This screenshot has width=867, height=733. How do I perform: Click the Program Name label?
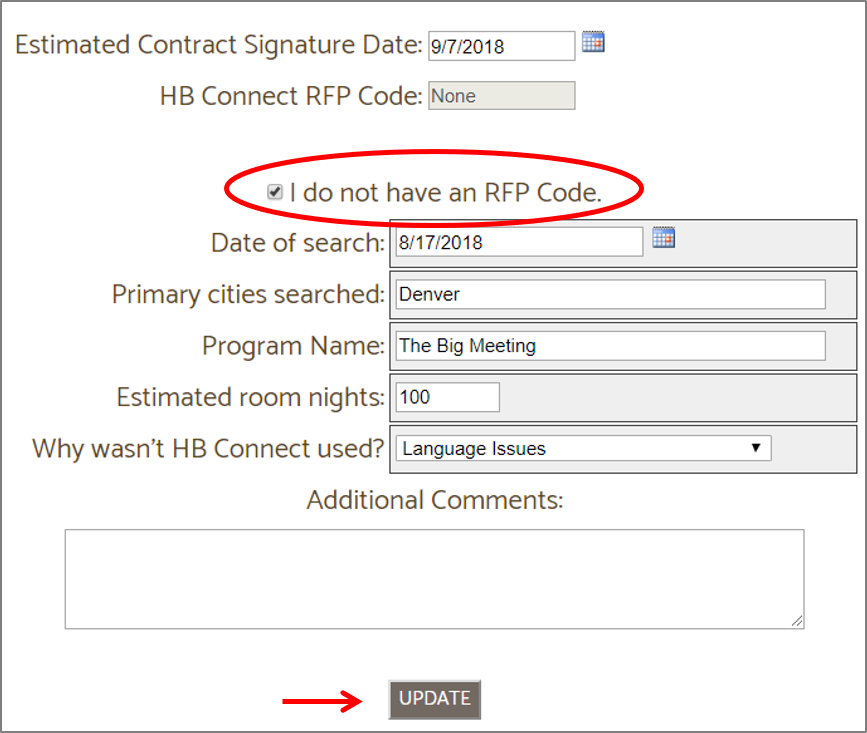tap(294, 345)
